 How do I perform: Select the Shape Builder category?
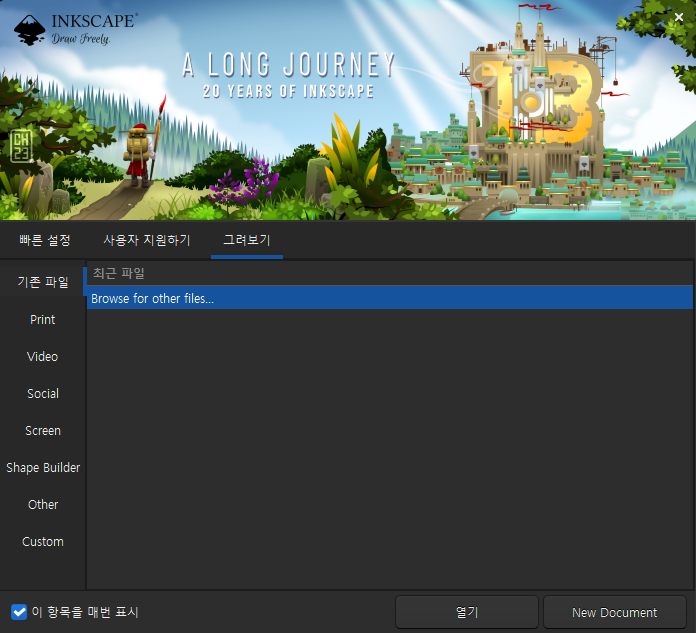coord(43,467)
